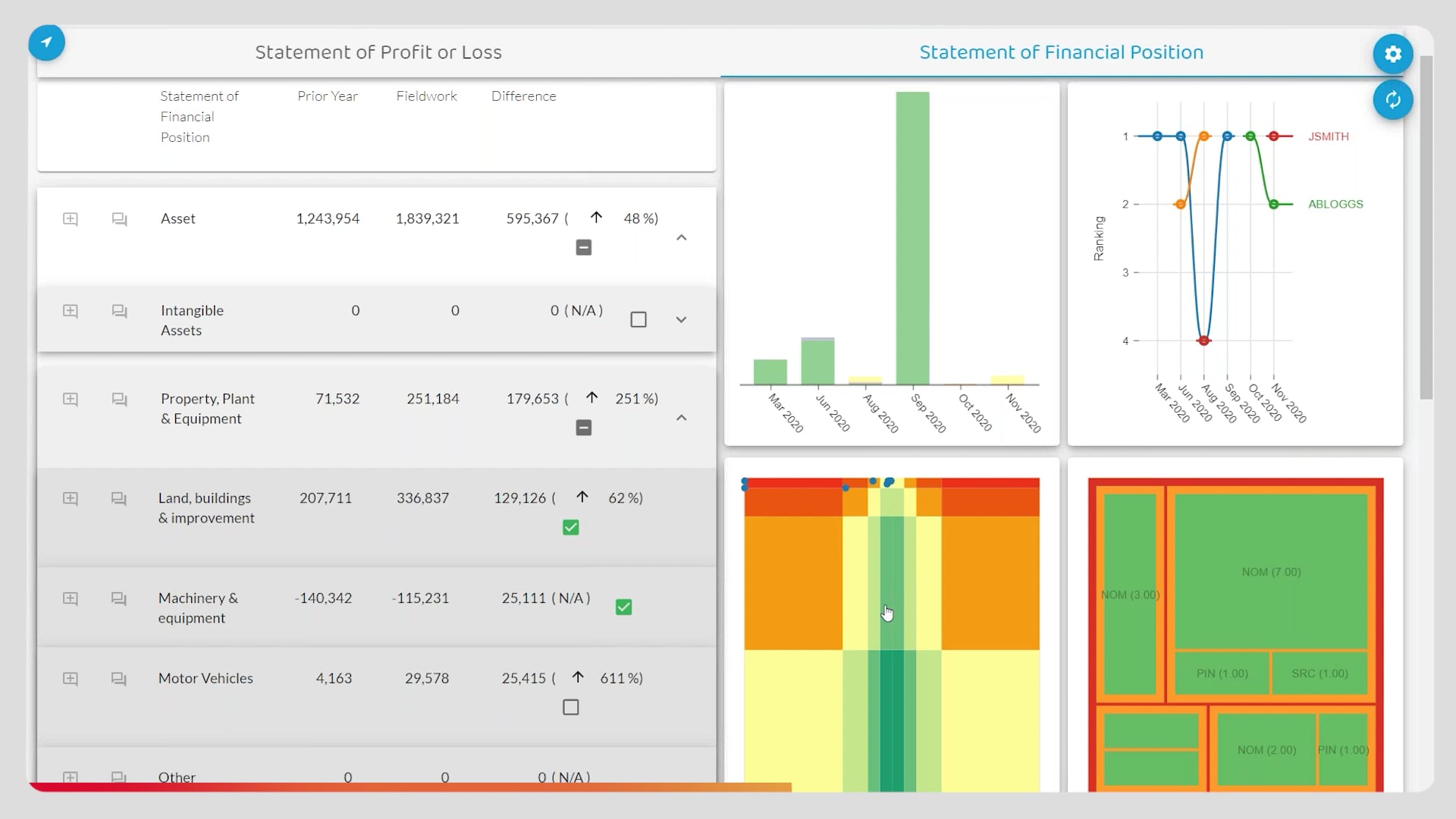
Task: Expand the Intangible Assets row
Action: [681, 319]
